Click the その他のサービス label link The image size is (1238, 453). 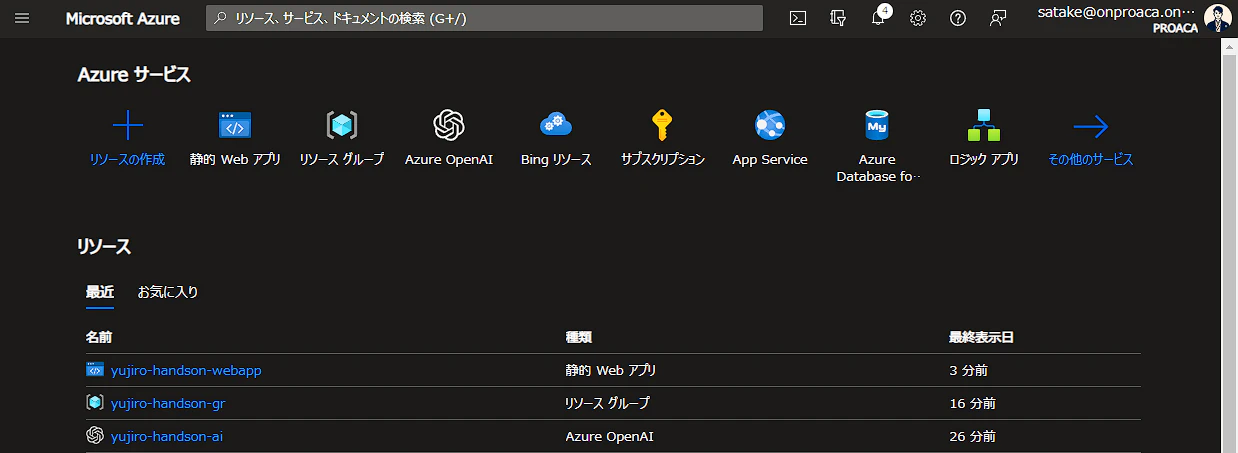click(x=1091, y=159)
